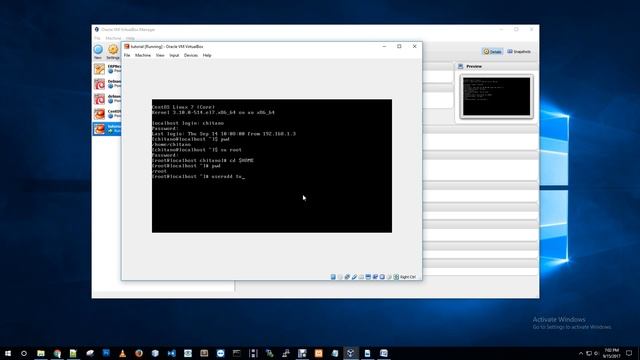
Task: Click the video capture indicator
Action: pyautogui.click(x=375, y=277)
